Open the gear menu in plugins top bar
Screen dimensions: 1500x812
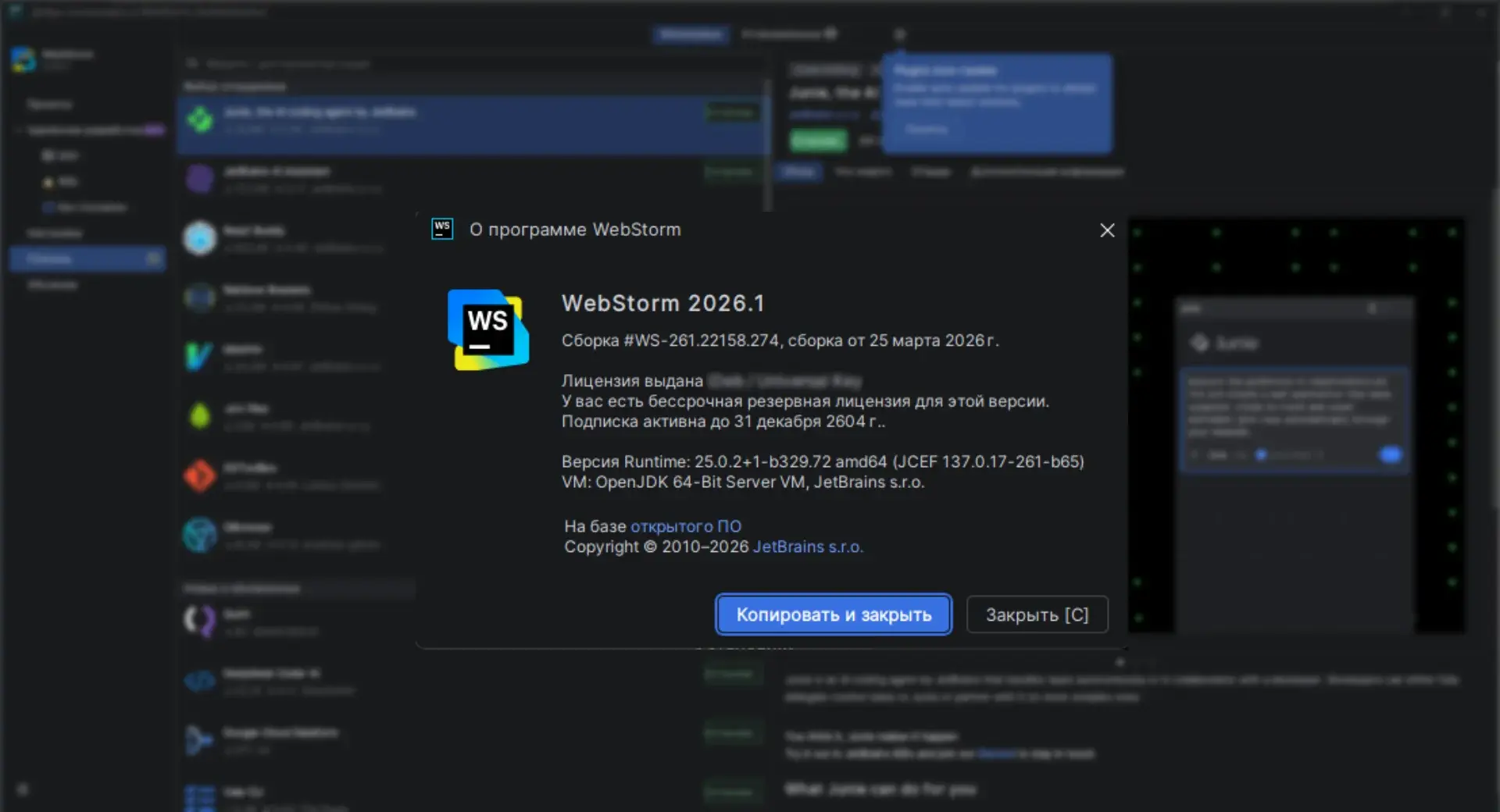coord(899,34)
